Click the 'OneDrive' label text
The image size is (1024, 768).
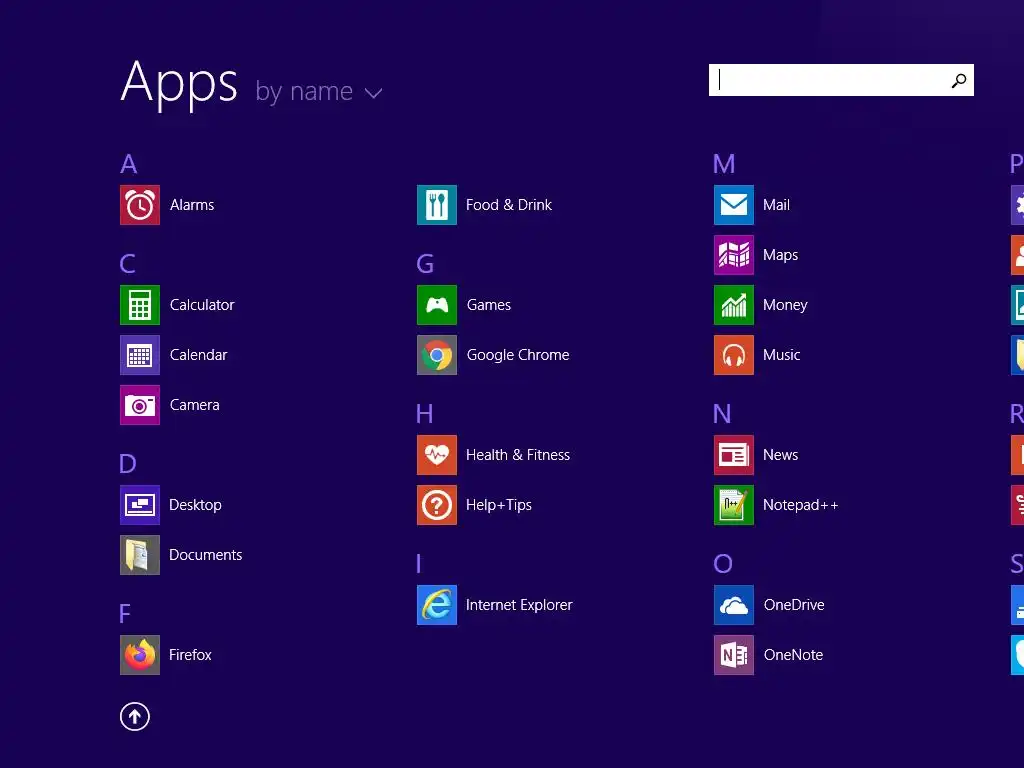(x=794, y=605)
